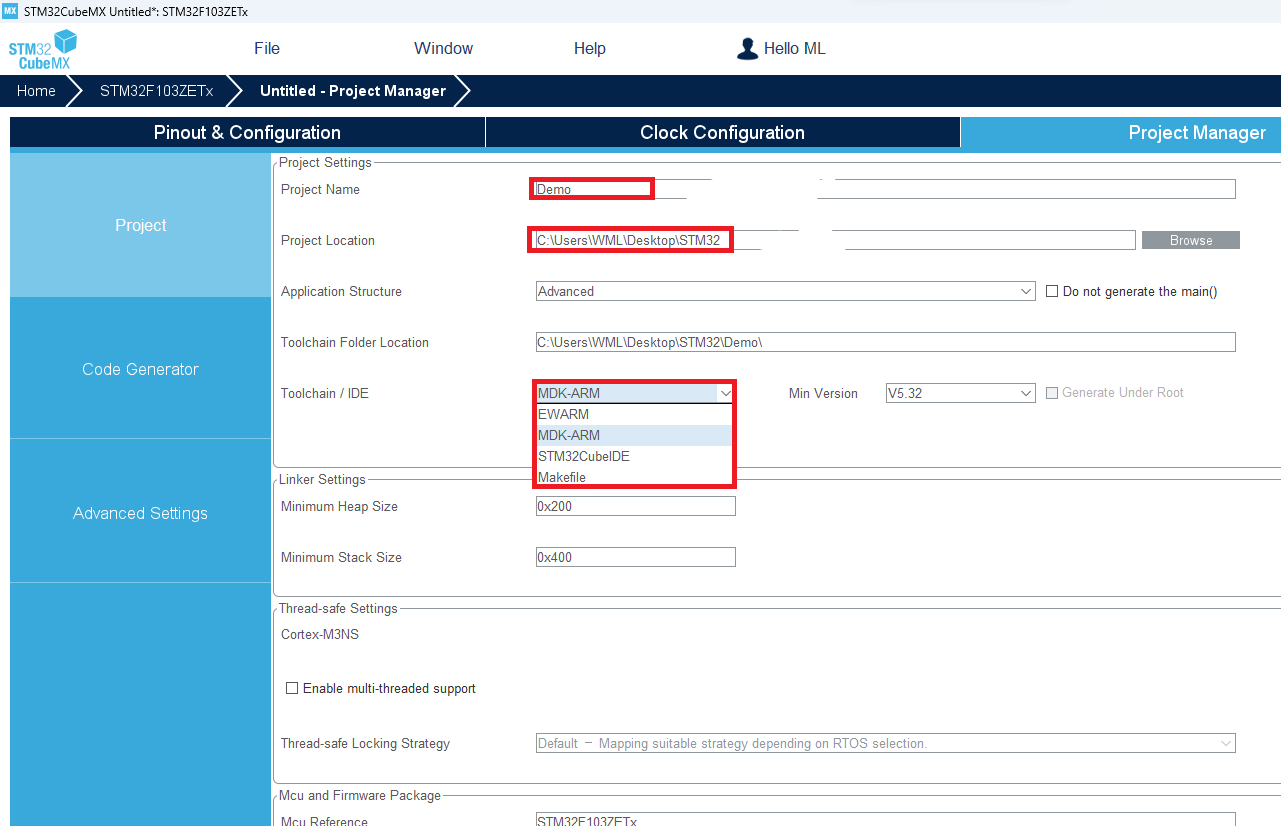Click the Mcu and Firmware Package title

point(359,795)
